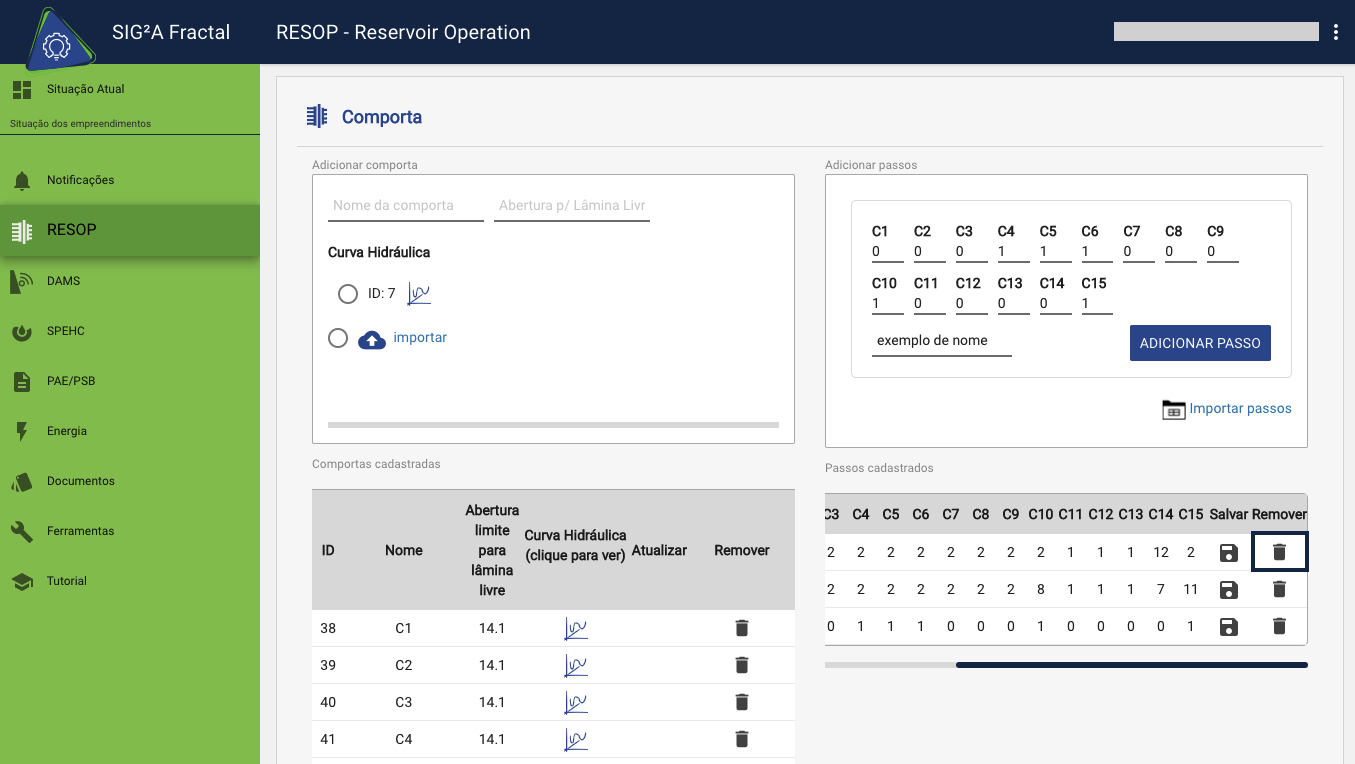Screen dimensions: 1355x764
Task: Click the cloud upload importar icon
Action: (372, 339)
